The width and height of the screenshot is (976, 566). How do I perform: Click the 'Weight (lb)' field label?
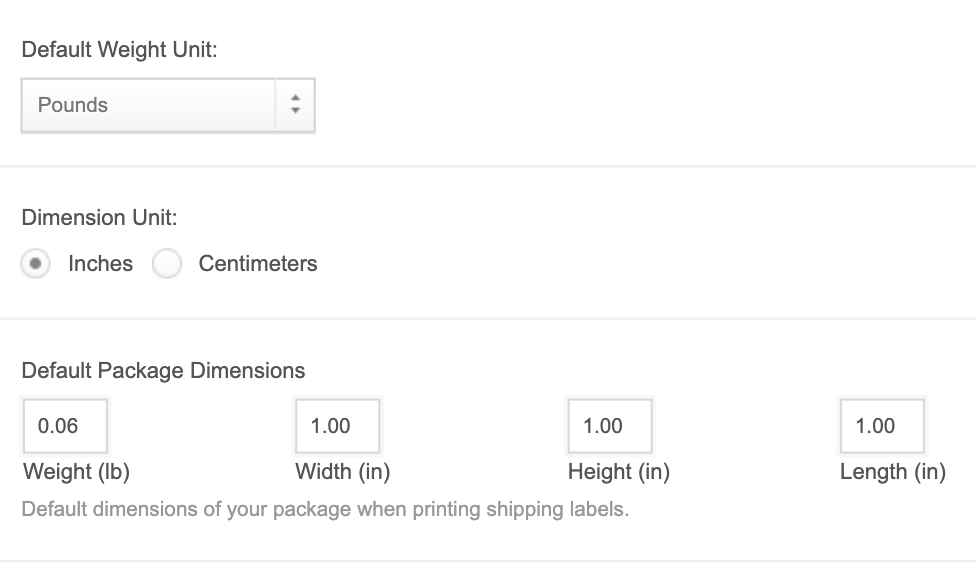point(76,472)
